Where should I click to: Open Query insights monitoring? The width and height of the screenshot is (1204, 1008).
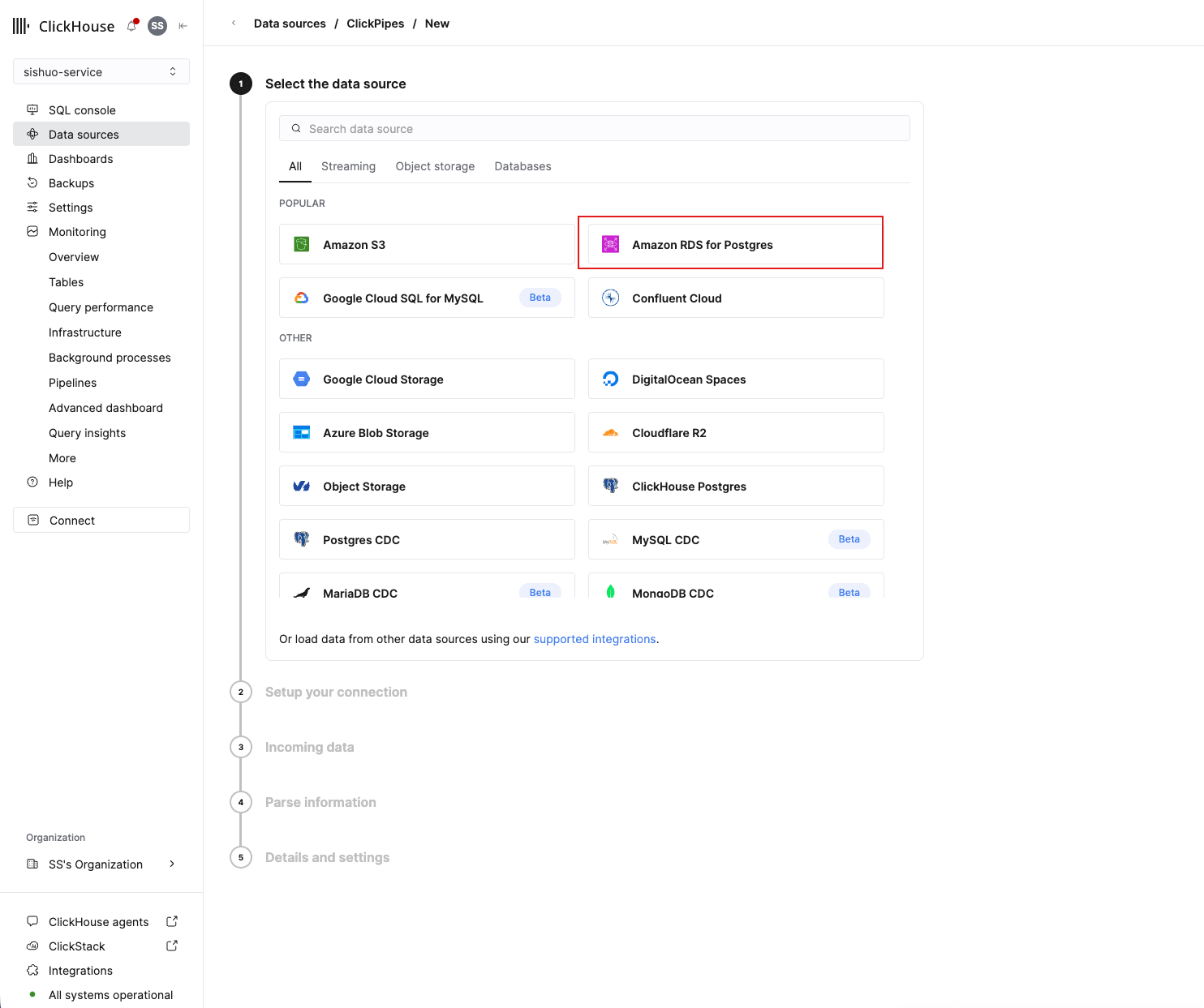87,432
